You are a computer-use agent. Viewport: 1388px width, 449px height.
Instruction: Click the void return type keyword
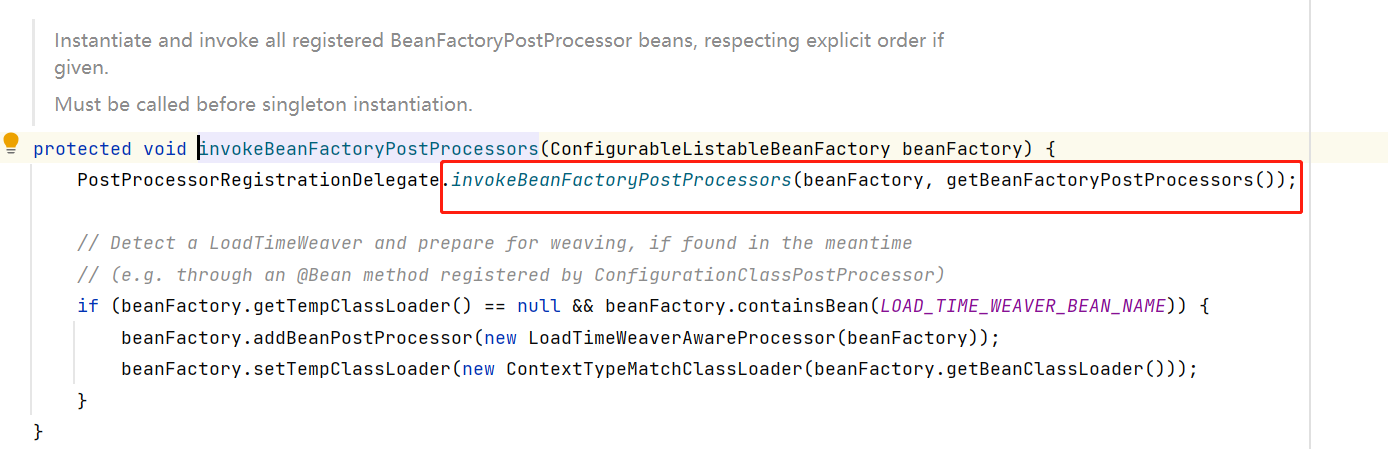coord(164,149)
